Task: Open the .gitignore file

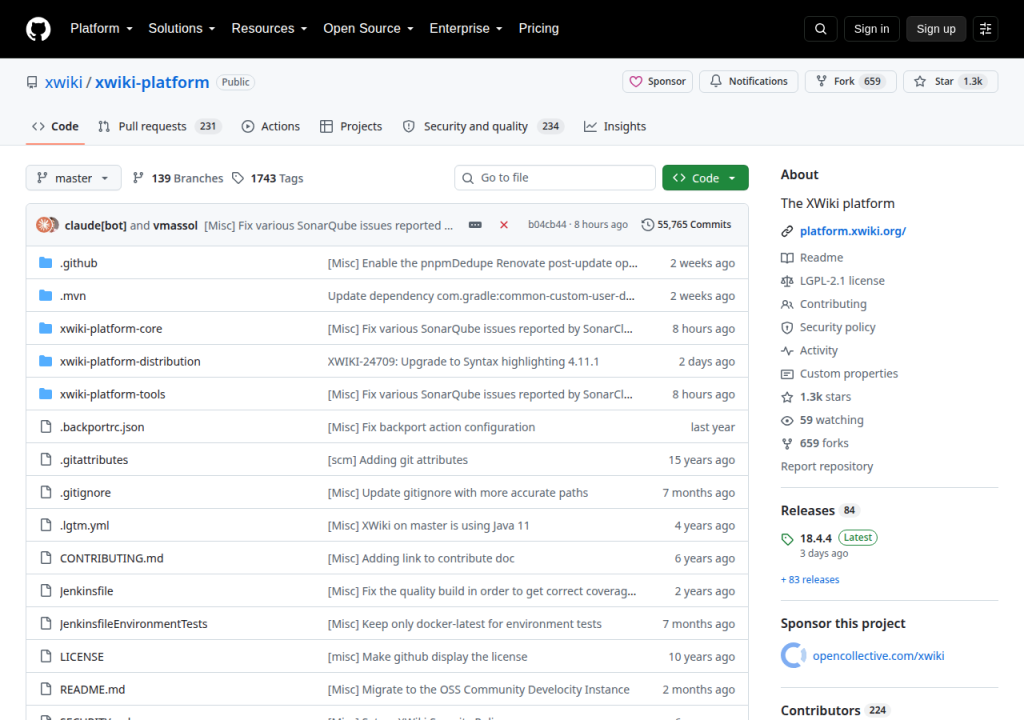Action: tap(86, 493)
